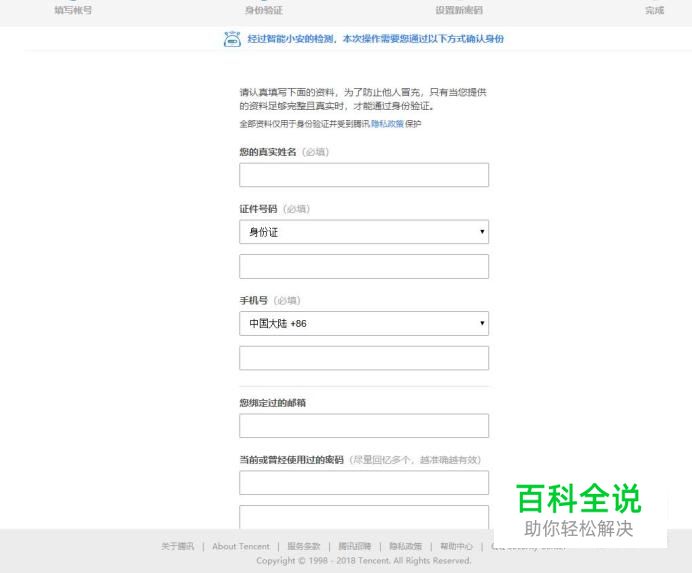This screenshot has width=692, height=573.
Task: Click the 当前或曾经使用过的密码 label
Action: point(291,460)
